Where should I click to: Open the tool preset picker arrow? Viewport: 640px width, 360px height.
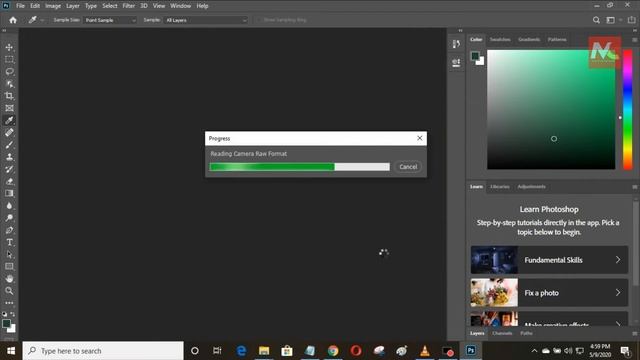coord(42,20)
